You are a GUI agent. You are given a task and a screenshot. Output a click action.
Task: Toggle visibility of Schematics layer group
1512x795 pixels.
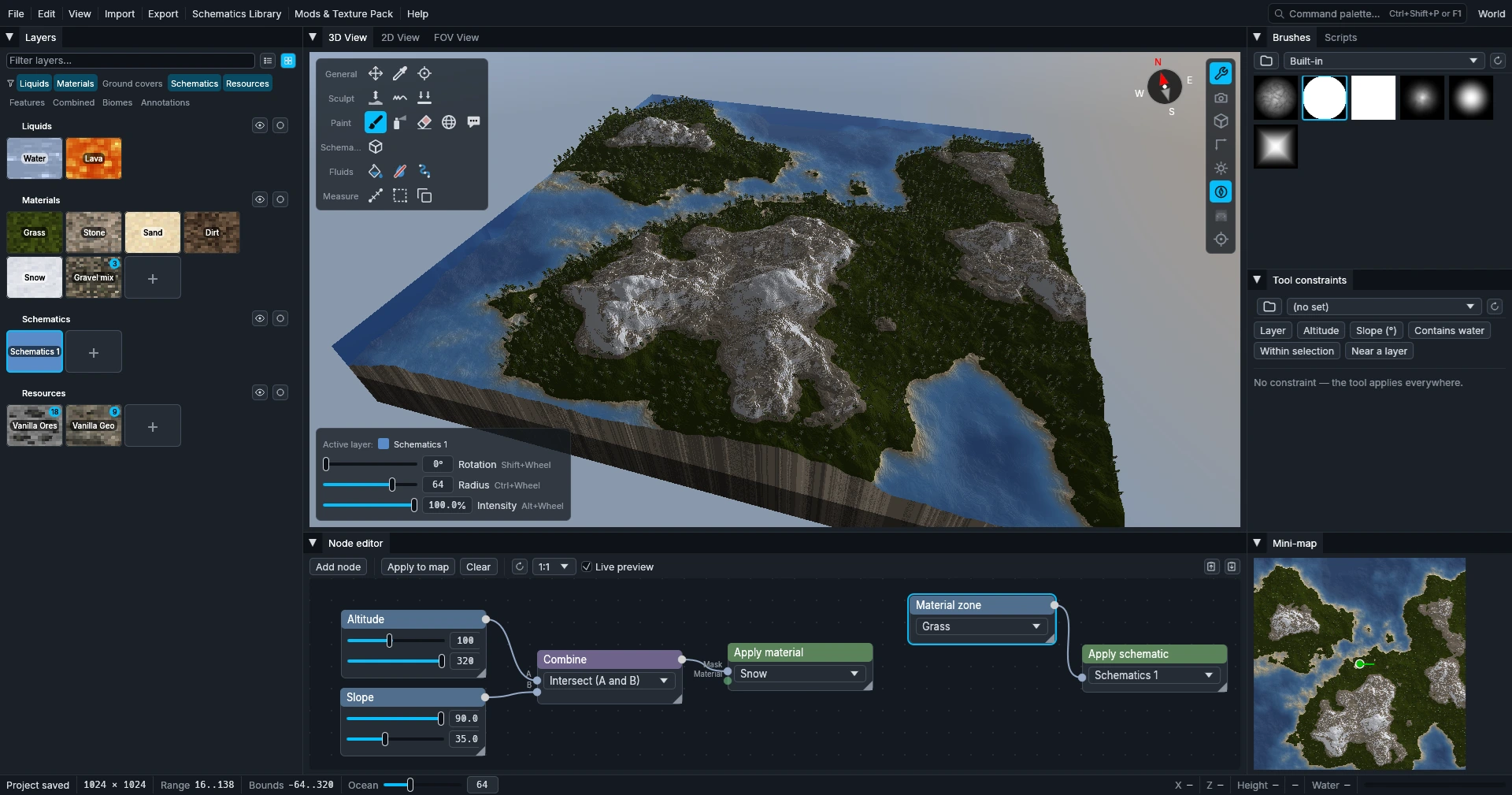(260, 318)
